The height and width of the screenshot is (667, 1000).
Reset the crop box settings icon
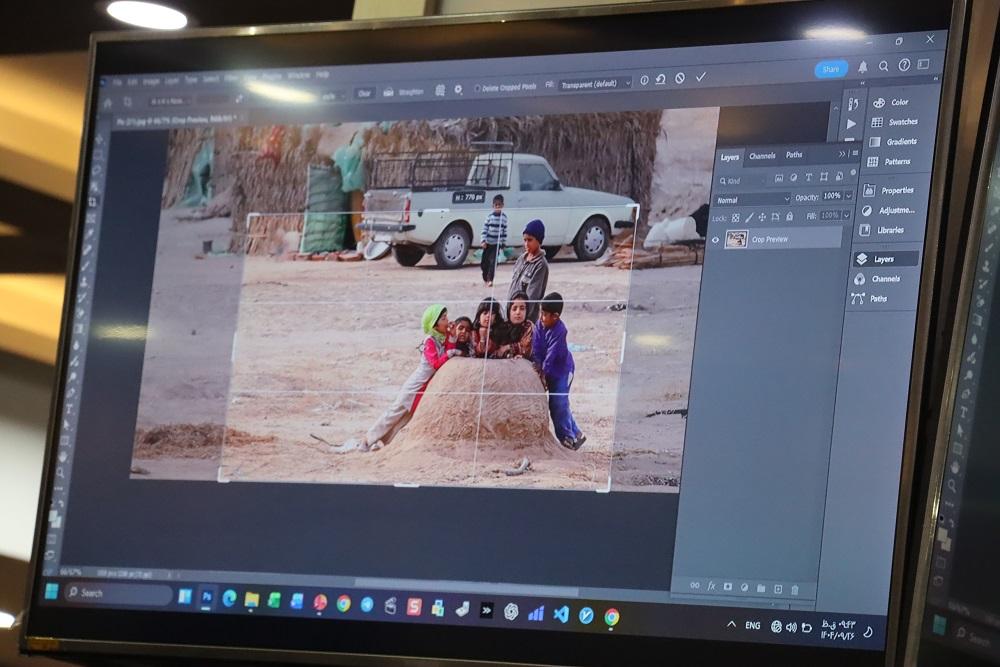[661, 80]
